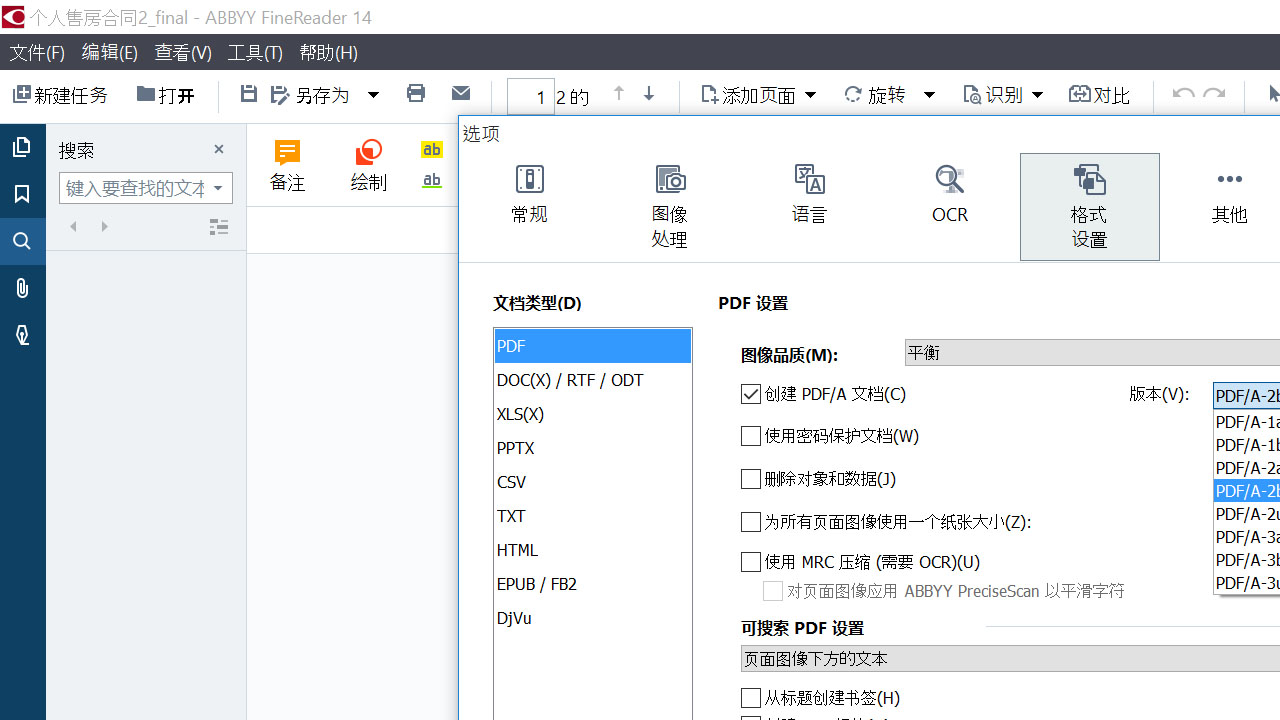Open the attachments panel via paperclip icon
The width and height of the screenshot is (1280, 720).
click(22, 288)
